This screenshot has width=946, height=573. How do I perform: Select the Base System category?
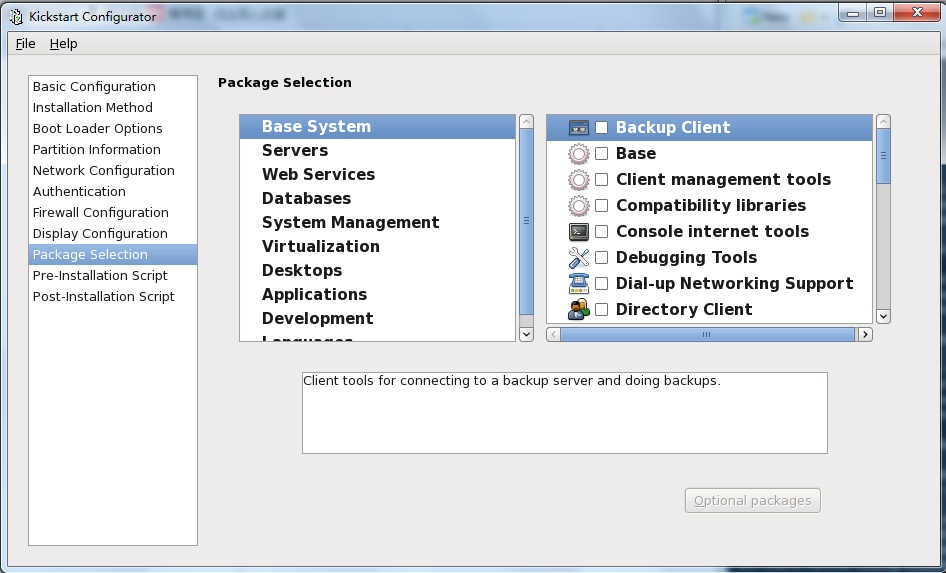(x=378, y=127)
